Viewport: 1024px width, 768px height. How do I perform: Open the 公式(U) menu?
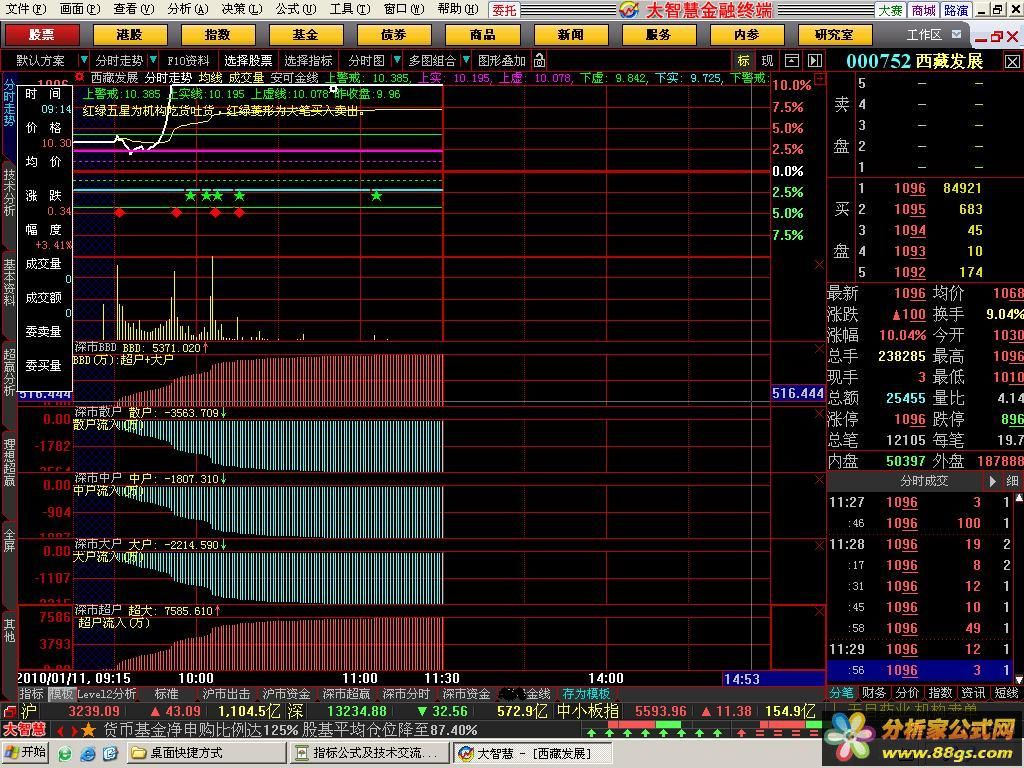(295, 8)
